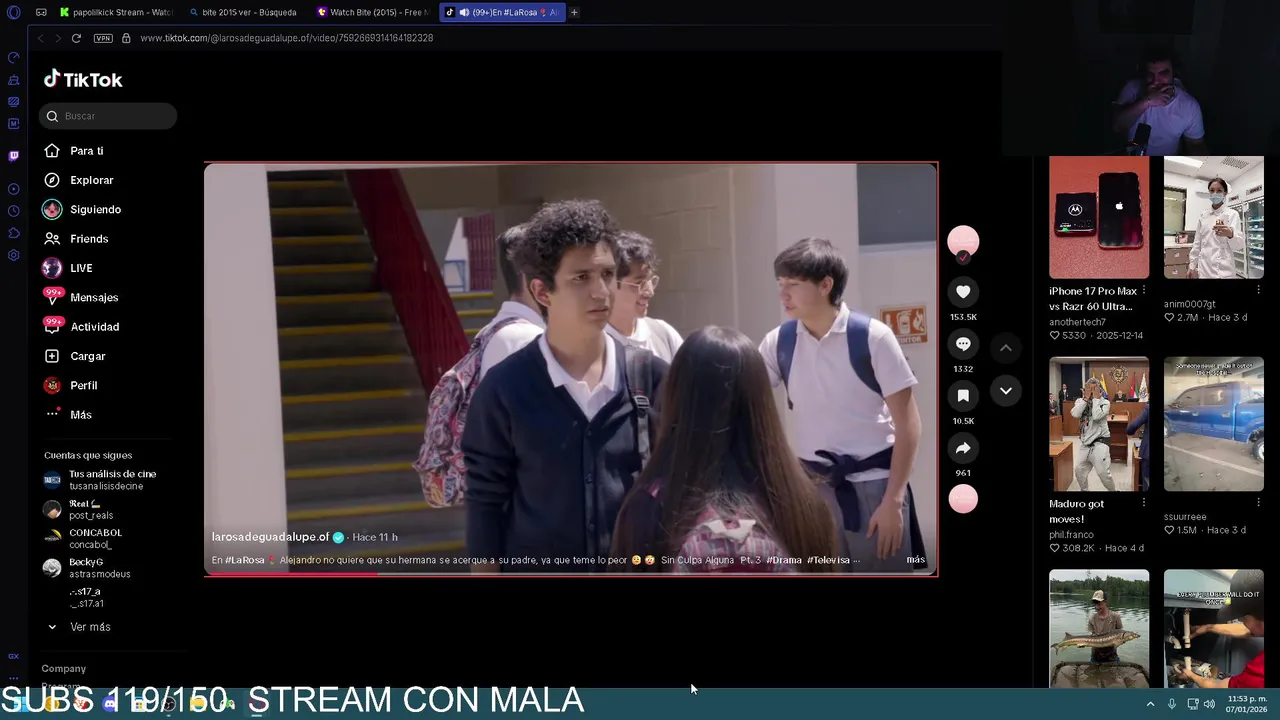Open options for ssuurreee video
1280x720 pixels.
click(x=1258, y=503)
